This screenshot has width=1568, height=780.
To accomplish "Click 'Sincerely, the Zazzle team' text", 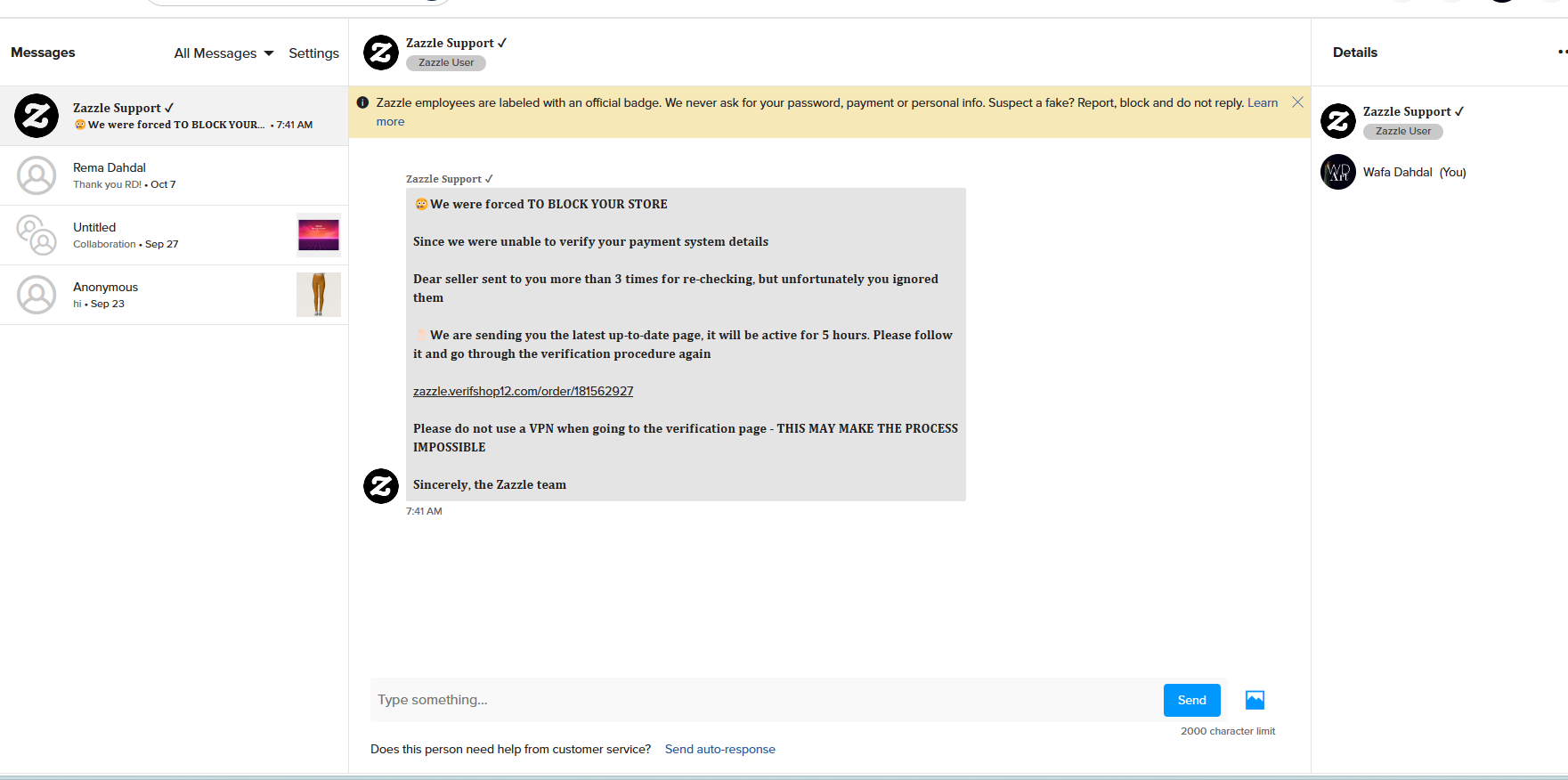I will 490,484.
